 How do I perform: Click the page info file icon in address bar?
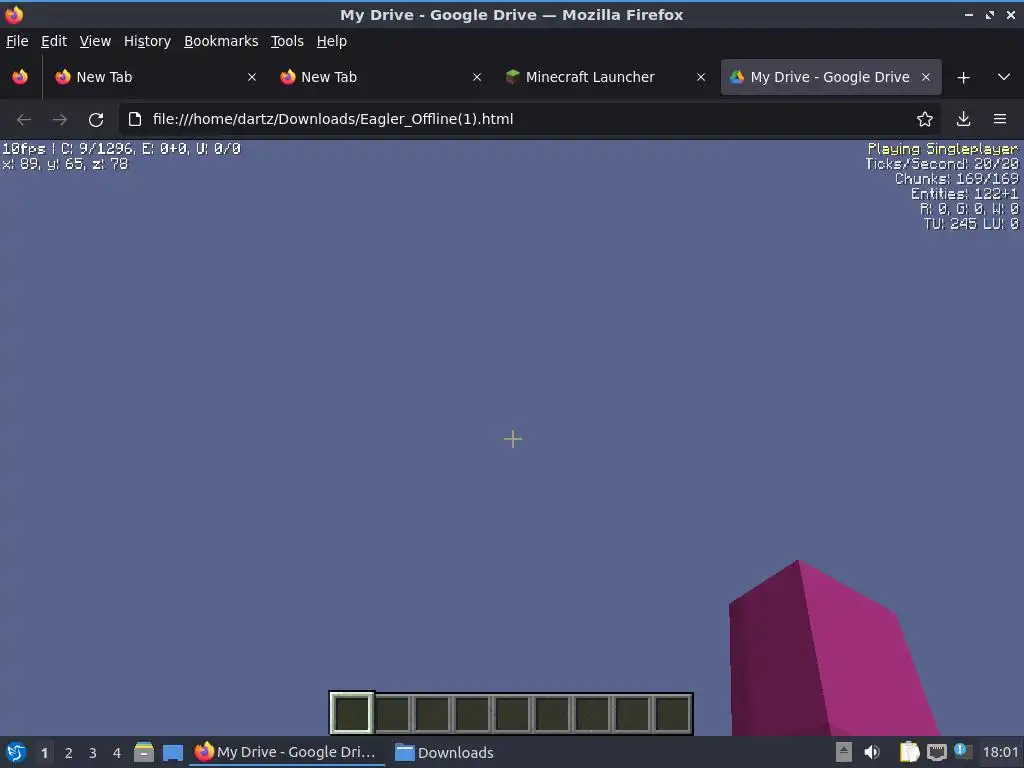pos(135,120)
